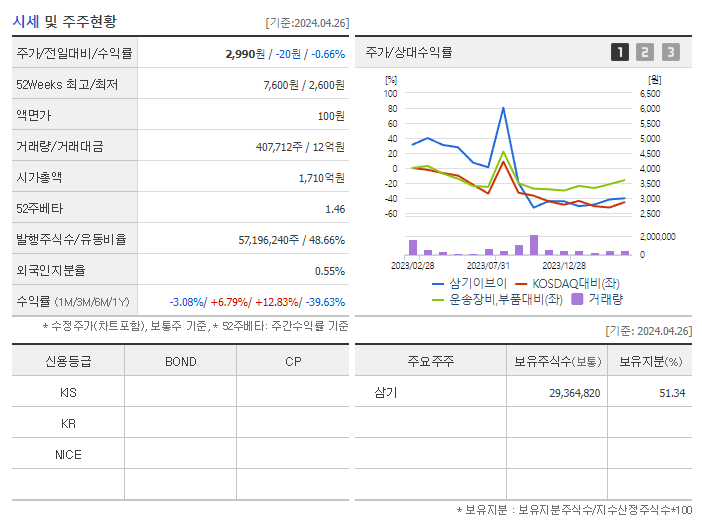Click the 7,600원 / 2,600원 value
Viewport: 702px width, 525px height.
pos(304,85)
